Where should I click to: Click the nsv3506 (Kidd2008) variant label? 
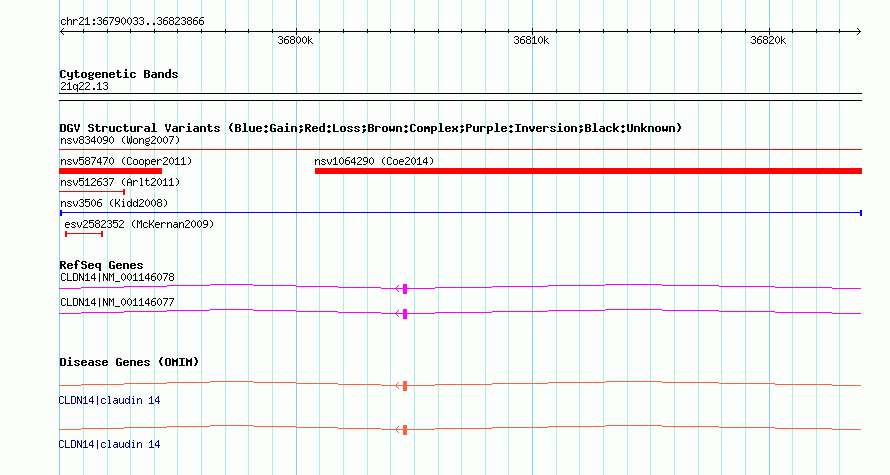pos(114,203)
